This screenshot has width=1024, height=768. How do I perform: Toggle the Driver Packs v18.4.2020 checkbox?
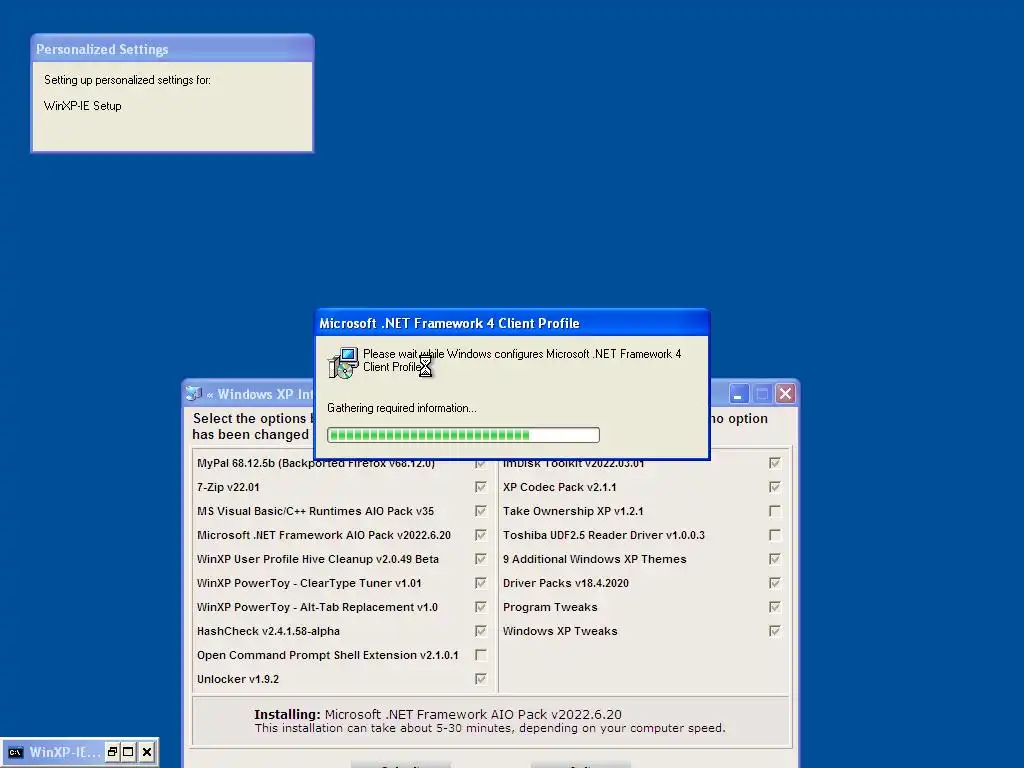tap(775, 583)
